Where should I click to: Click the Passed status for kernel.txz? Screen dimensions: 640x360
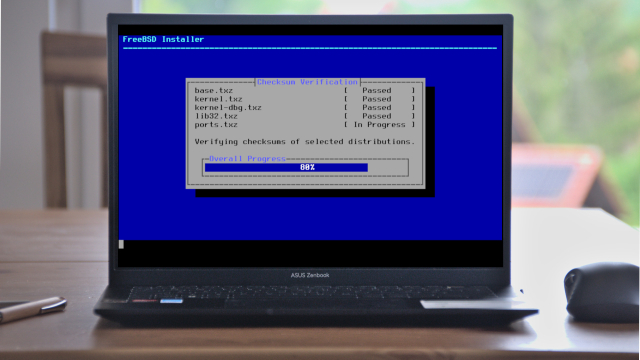pos(377,99)
